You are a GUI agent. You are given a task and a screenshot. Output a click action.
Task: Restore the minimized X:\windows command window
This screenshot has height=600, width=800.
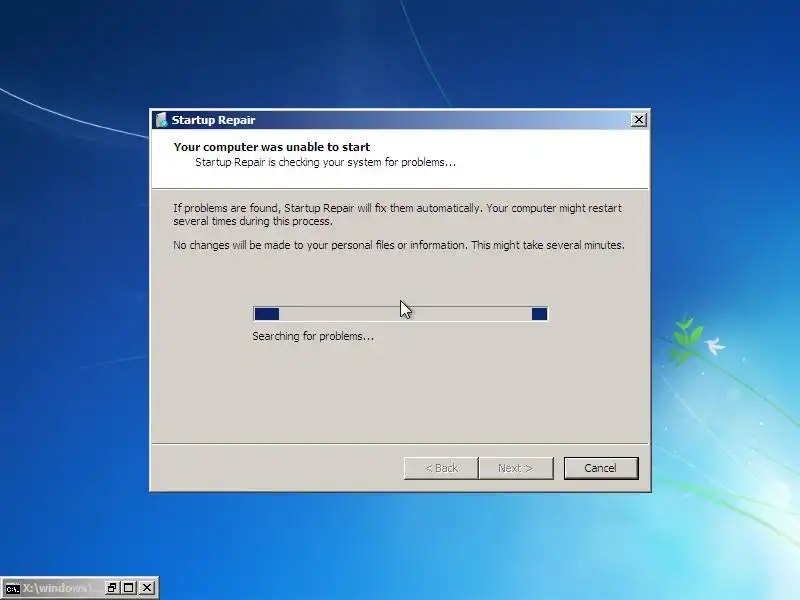111,588
